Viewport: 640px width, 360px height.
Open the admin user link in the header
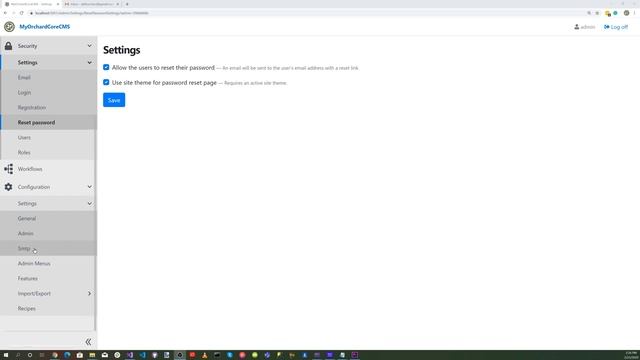point(584,27)
